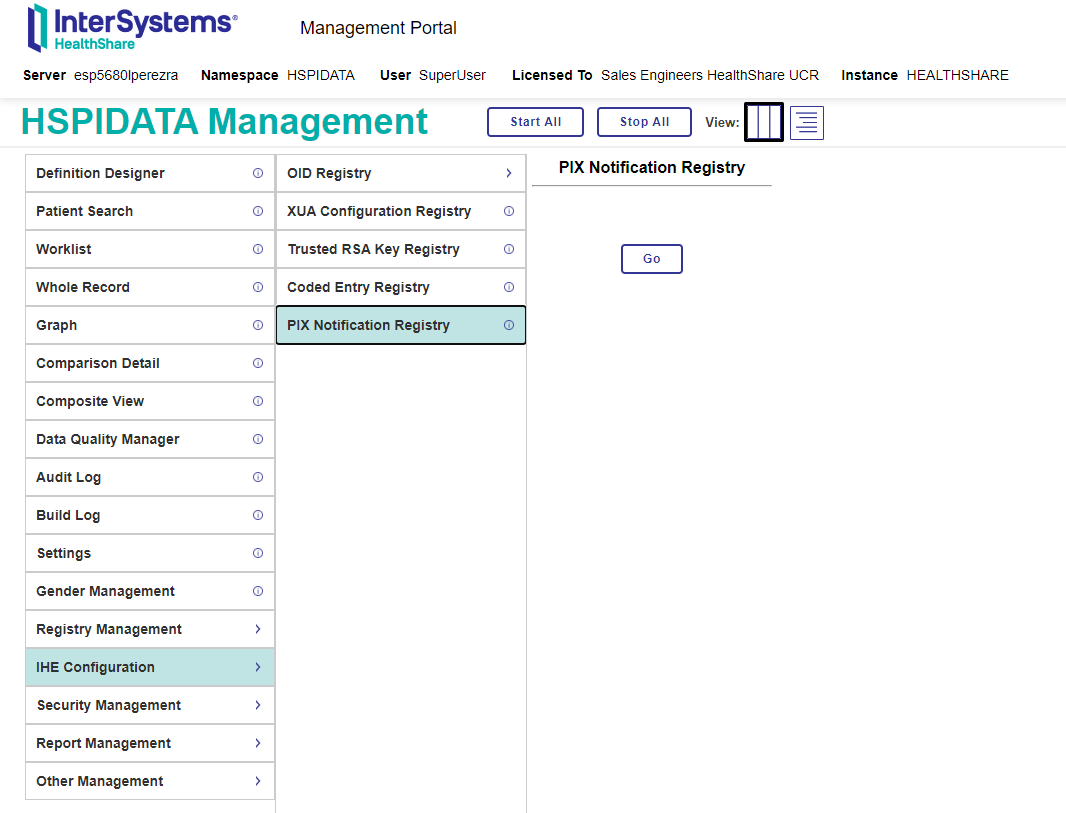This screenshot has height=813, width=1066.
Task: Click the HEALTHSHARE instance value
Action: 957,75
